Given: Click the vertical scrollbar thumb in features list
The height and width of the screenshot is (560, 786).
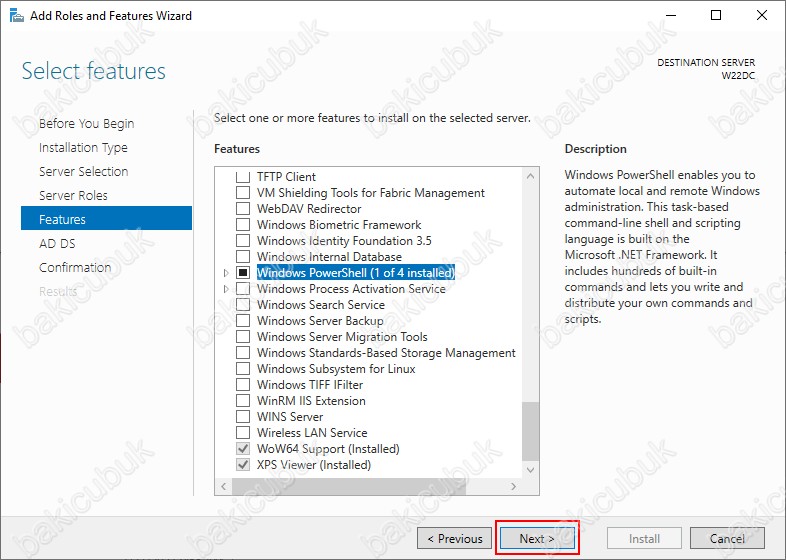Looking at the screenshot, I should tap(530, 431).
